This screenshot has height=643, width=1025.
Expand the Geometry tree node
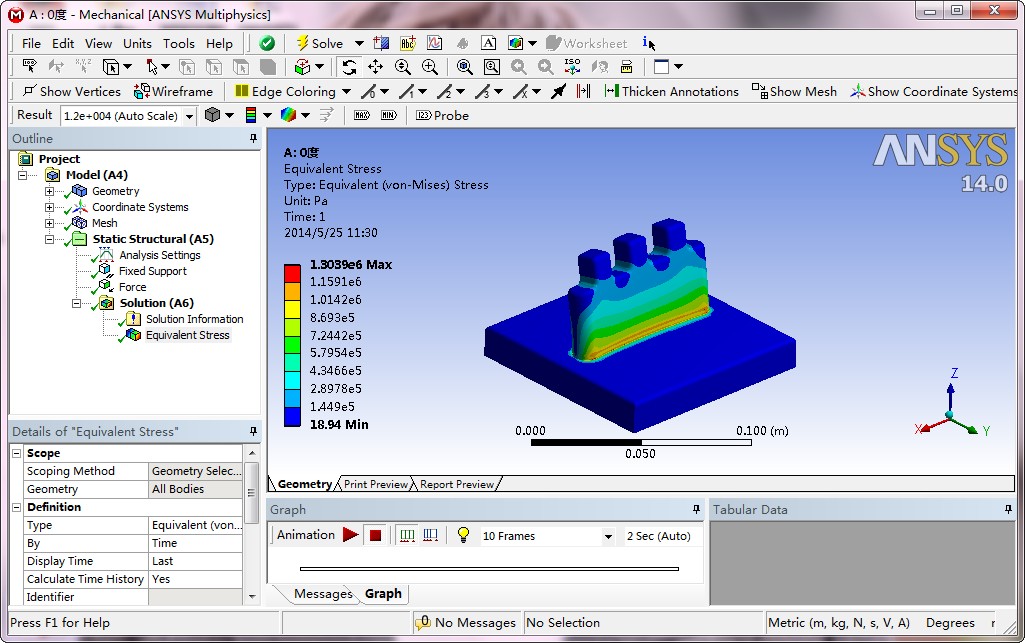(49, 191)
